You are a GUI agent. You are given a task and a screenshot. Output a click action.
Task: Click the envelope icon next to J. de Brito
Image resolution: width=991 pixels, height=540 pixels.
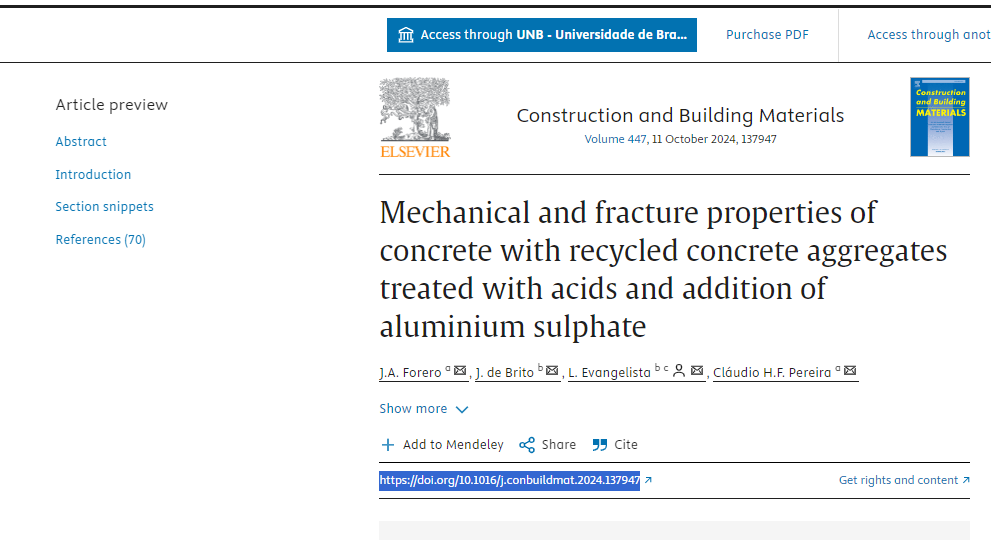point(552,371)
